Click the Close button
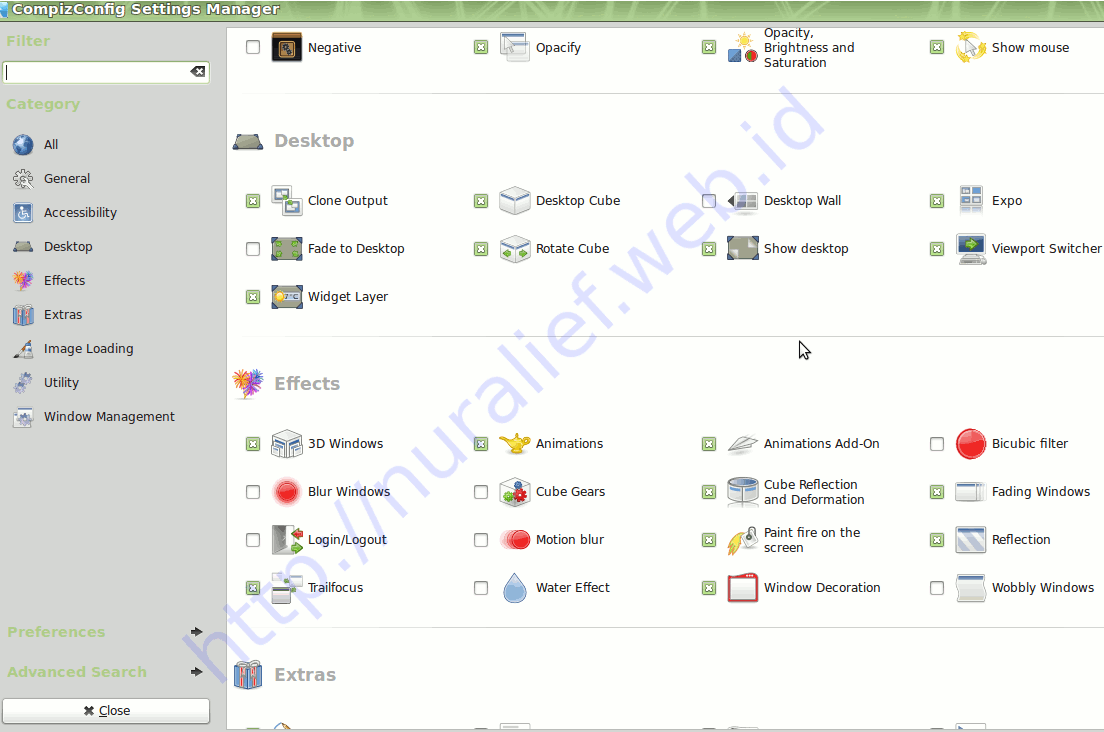 pos(106,710)
